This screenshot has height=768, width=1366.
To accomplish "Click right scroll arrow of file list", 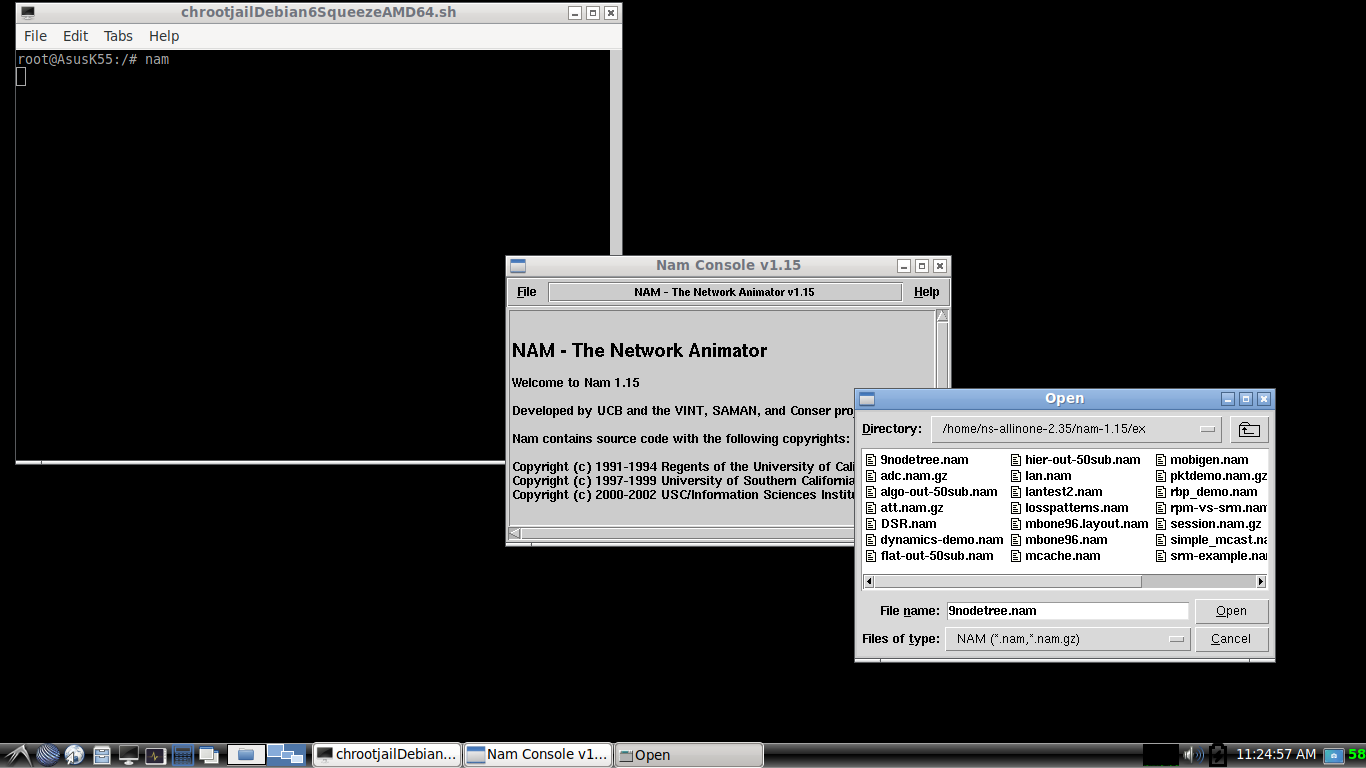I will coord(1261,581).
